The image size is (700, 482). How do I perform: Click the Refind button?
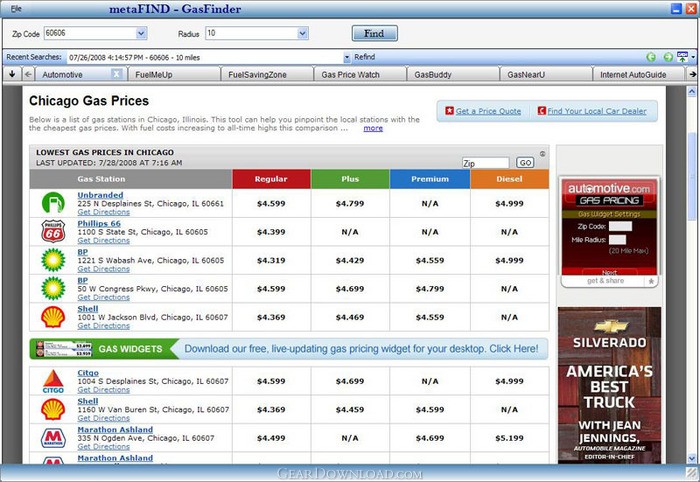[364, 57]
